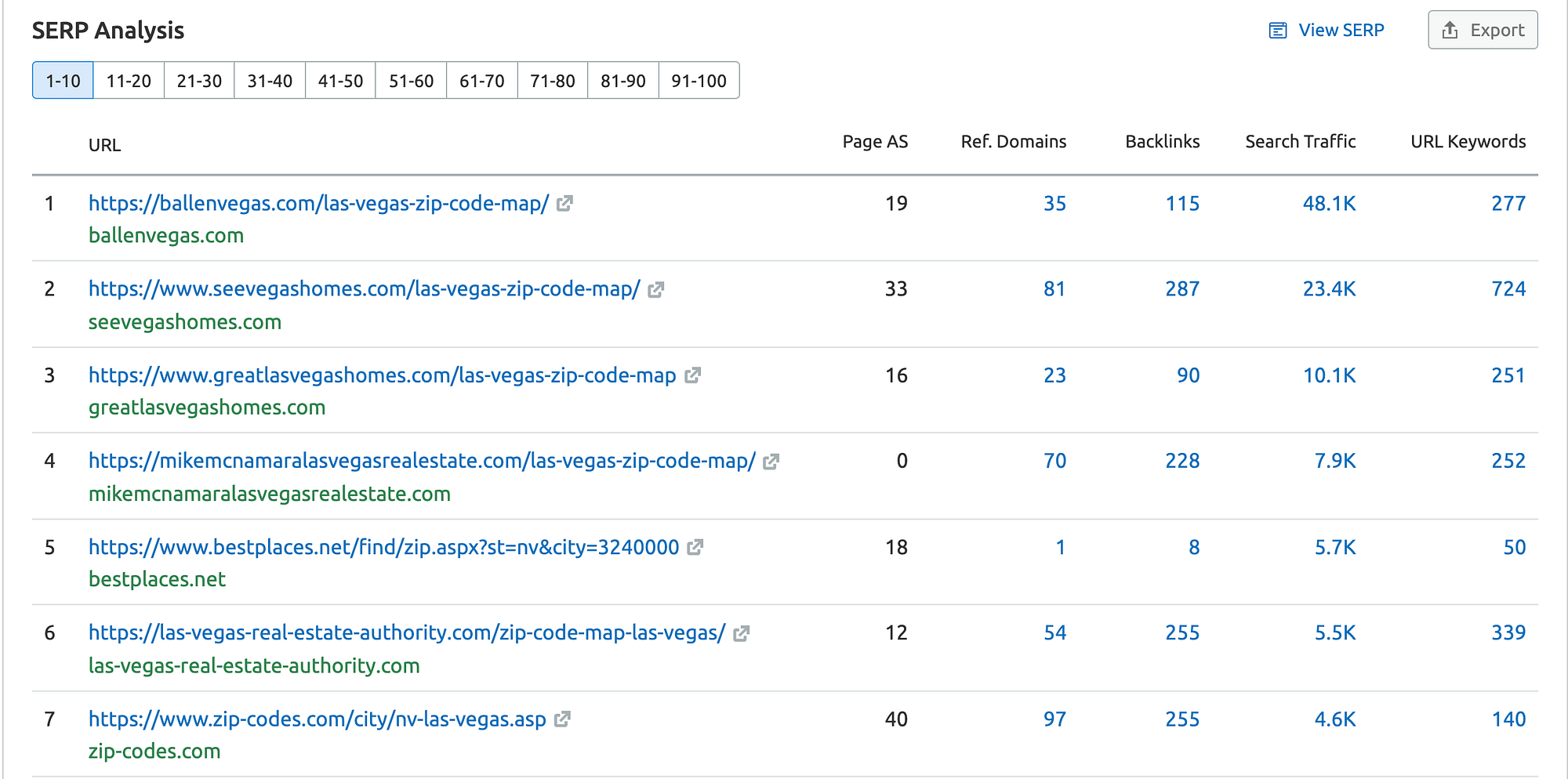Screen dimensions: 1568x779
Task: Open 724 URL keywords for seevegashomes
Action: pyautogui.click(x=1508, y=289)
